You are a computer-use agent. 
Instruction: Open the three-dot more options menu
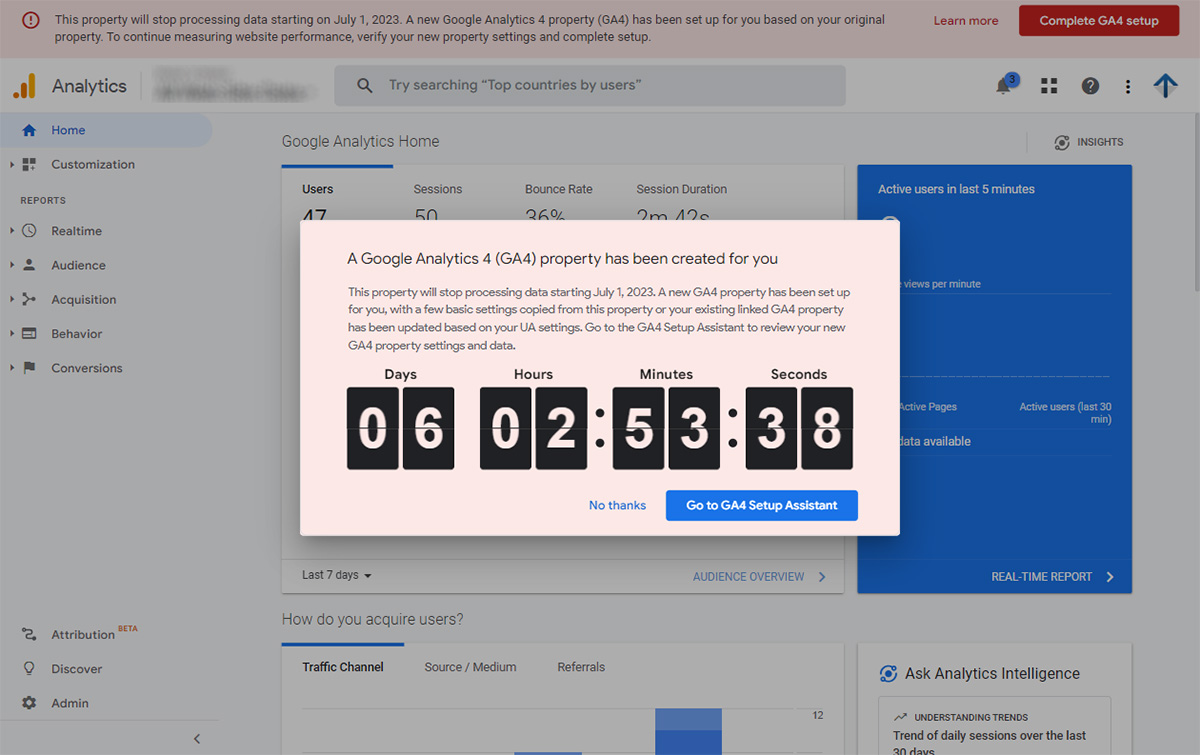pyautogui.click(x=1127, y=86)
